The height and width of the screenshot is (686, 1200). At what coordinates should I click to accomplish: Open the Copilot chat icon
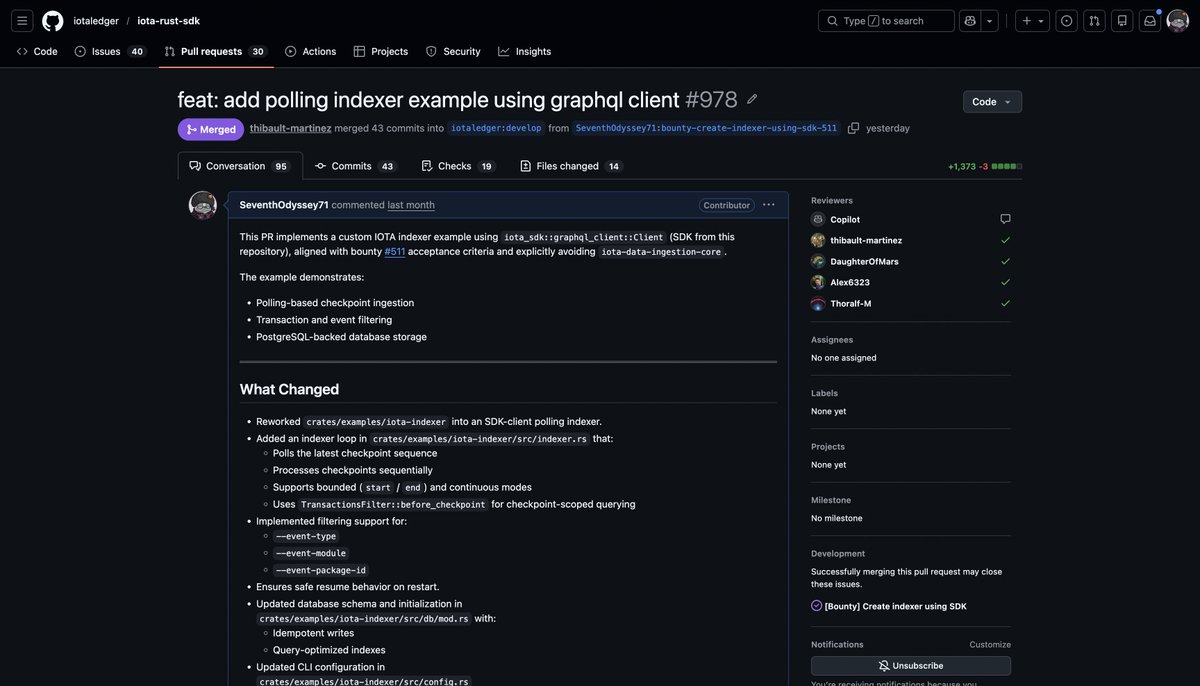click(x=969, y=21)
